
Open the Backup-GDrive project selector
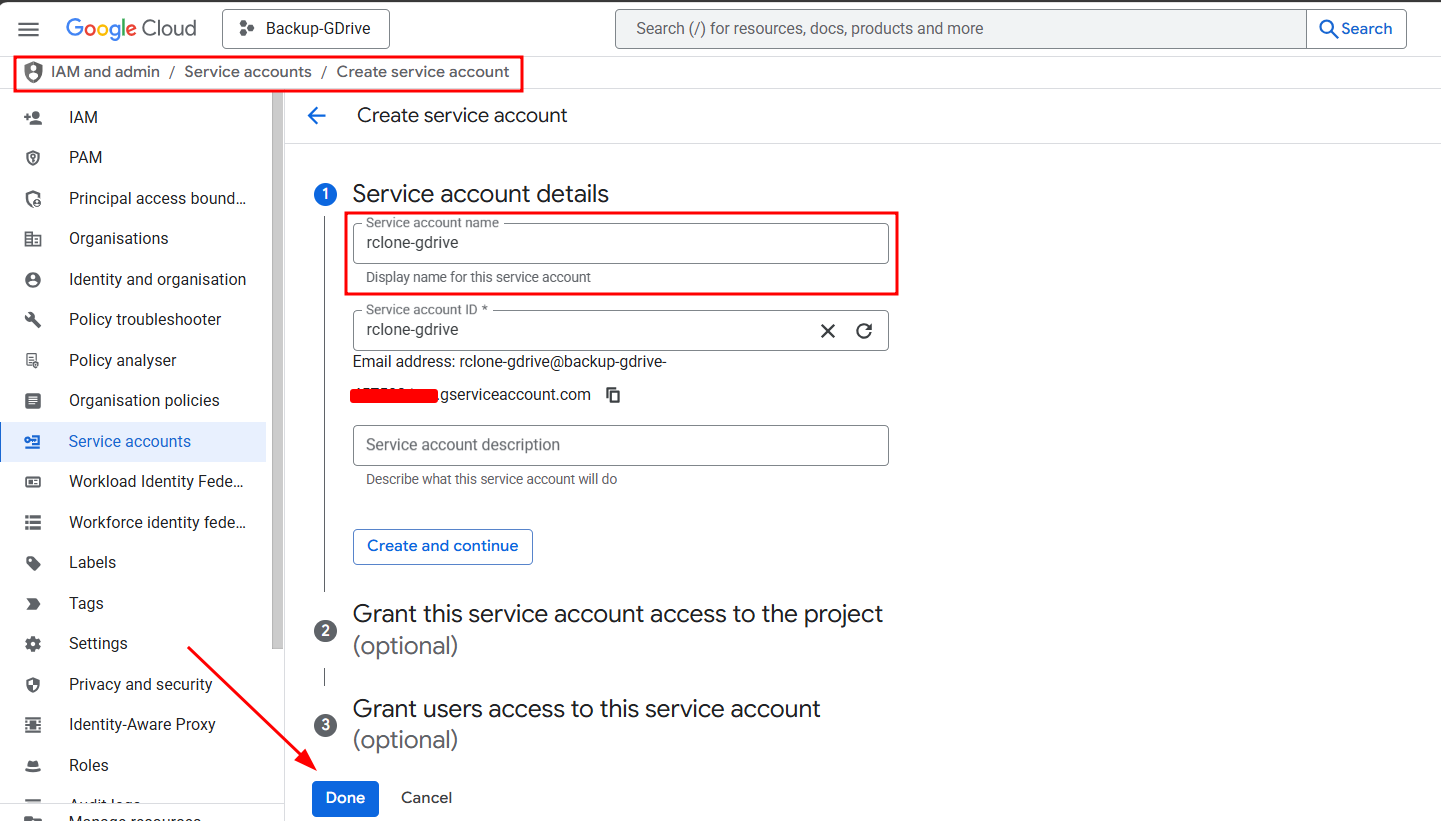(305, 29)
